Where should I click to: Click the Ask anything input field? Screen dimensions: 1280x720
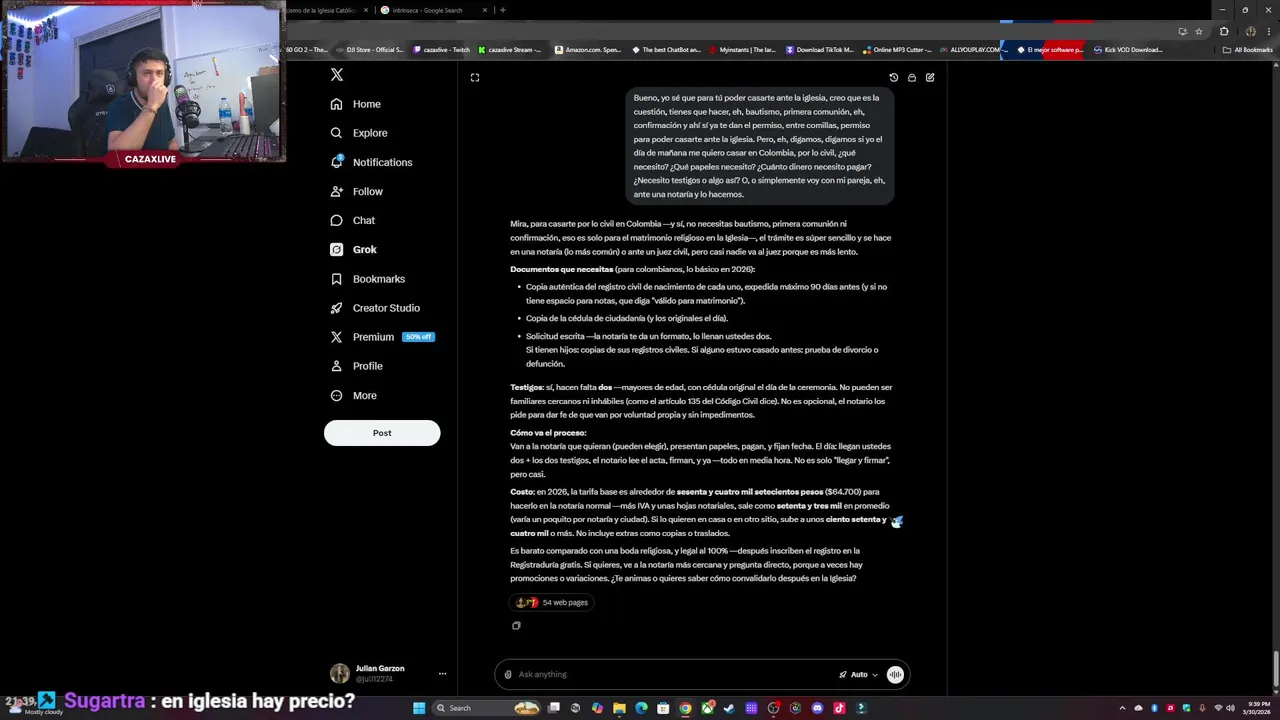pyautogui.click(x=675, y=674)
